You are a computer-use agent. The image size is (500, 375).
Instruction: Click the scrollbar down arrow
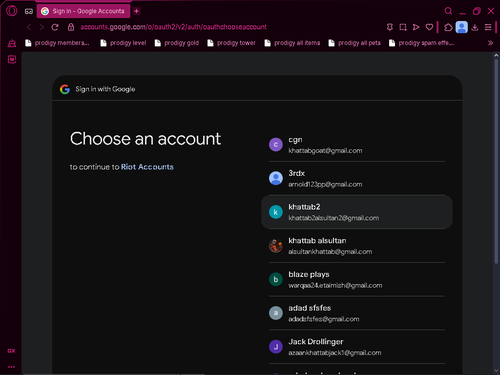(x=496, y=370)
